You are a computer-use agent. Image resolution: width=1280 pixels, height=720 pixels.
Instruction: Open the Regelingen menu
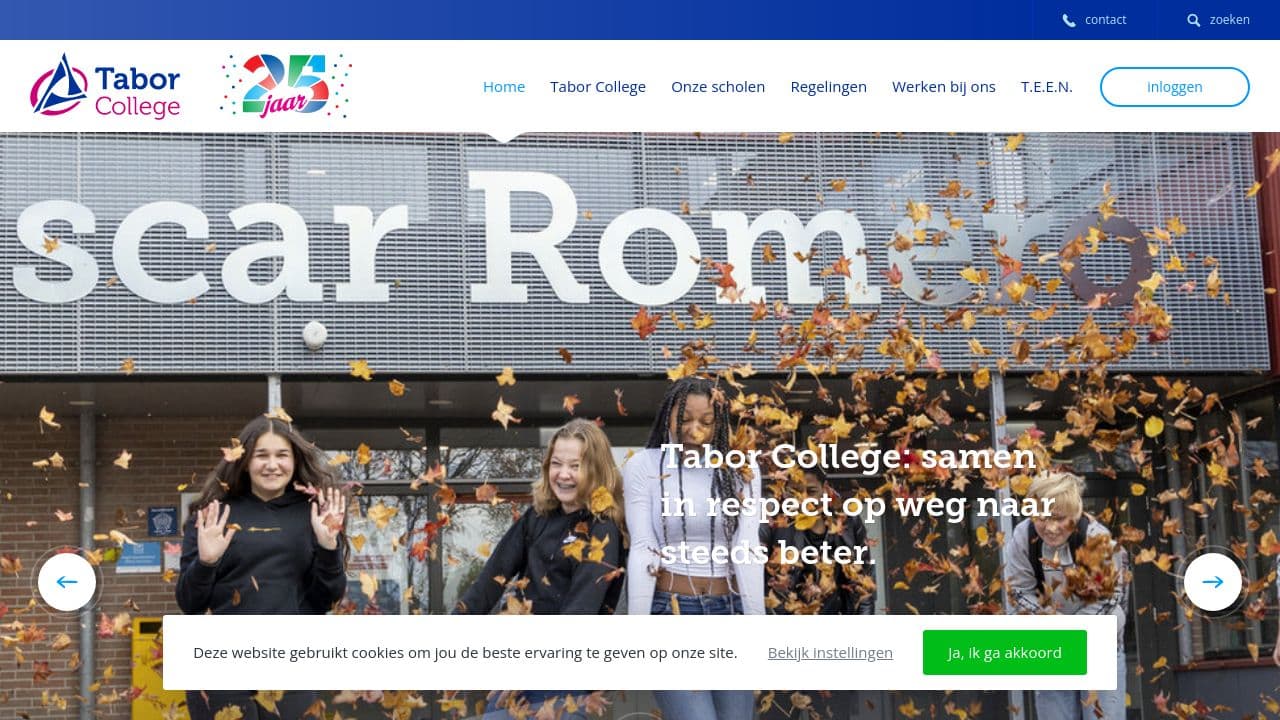click(x=828, y=87)
